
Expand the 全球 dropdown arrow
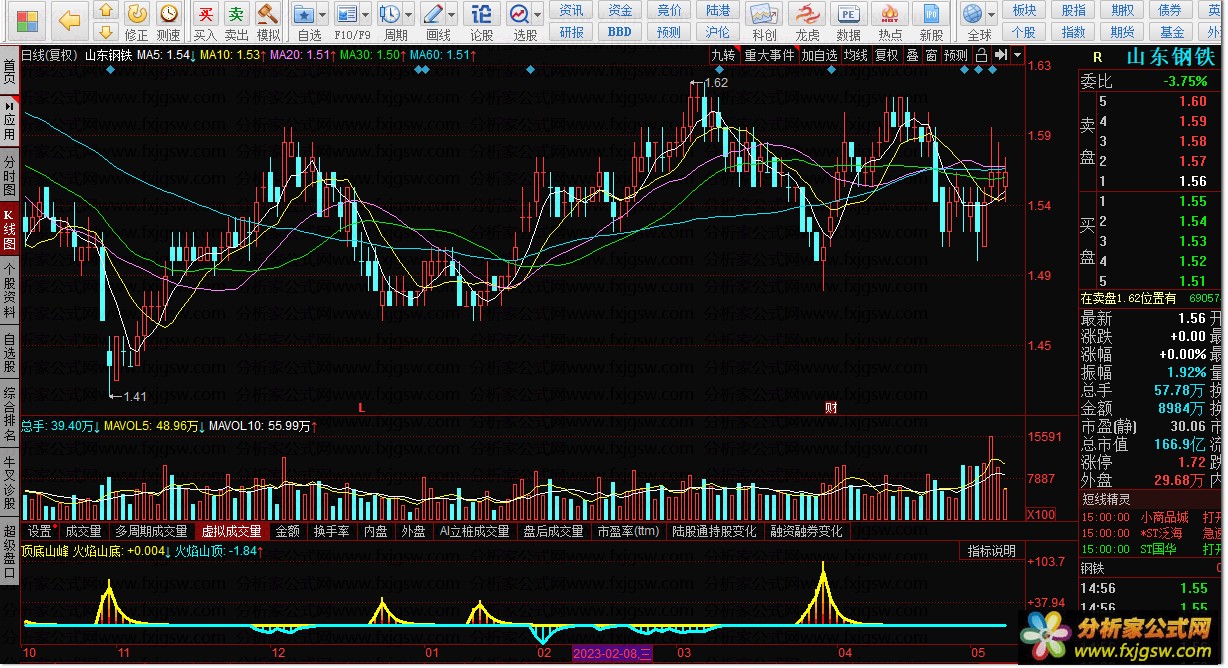pyautogui.click(x=990, y=14)
